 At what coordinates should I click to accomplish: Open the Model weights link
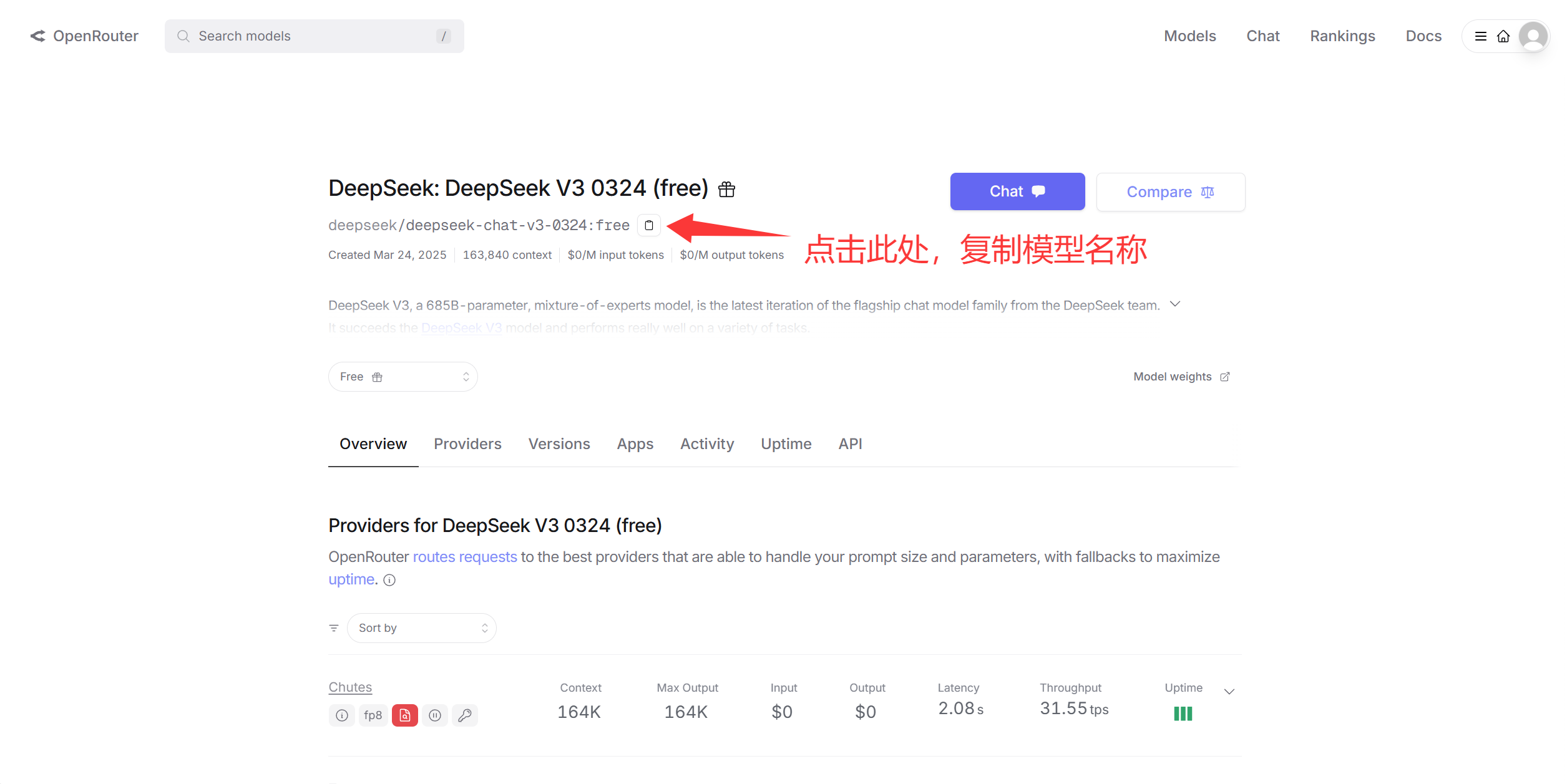click(1181, 377)
